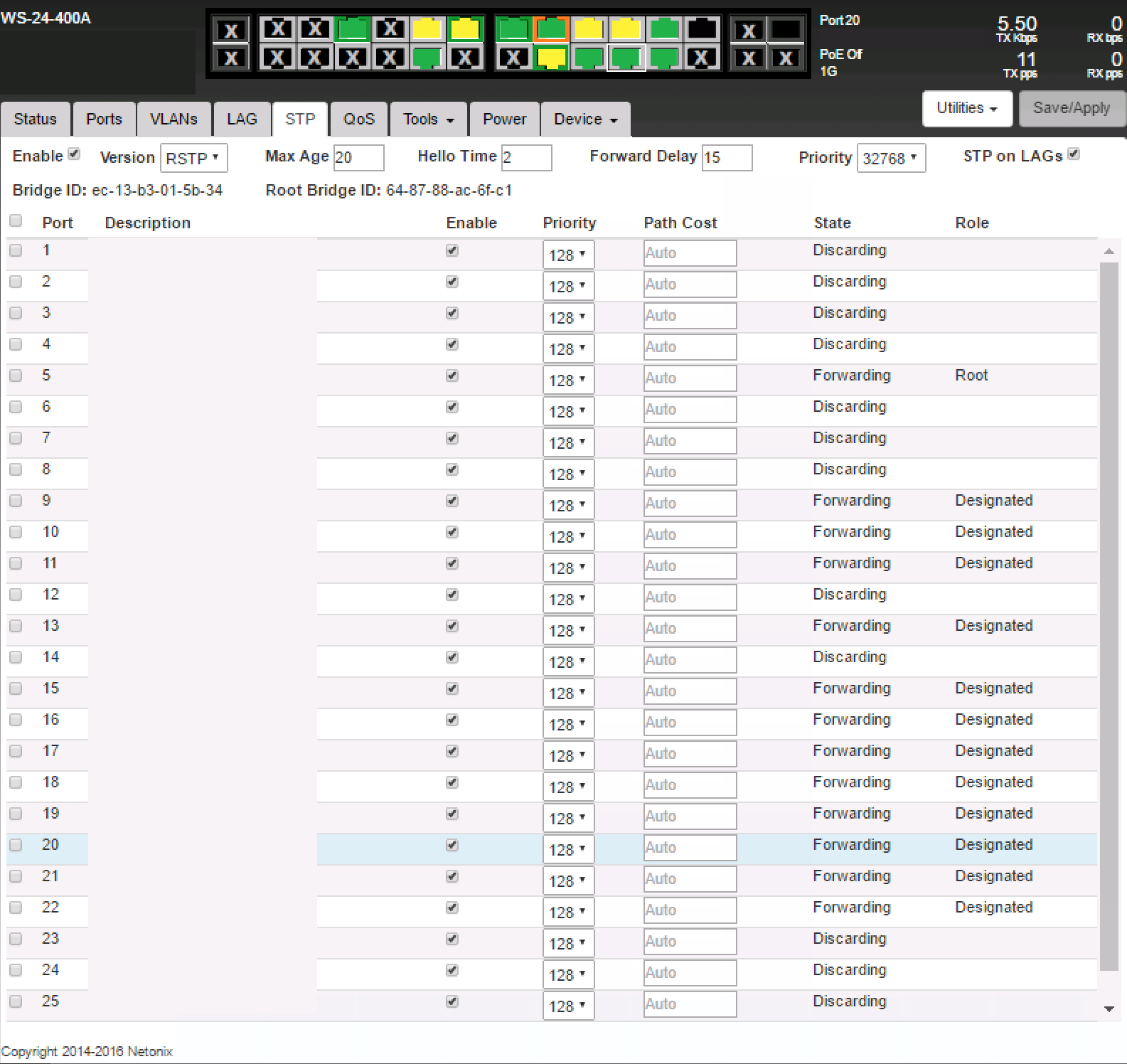This screenshot has width=1127, height=1064.
Task: Toggle the global STP Enable checkbox
Action: click(74, 154)
